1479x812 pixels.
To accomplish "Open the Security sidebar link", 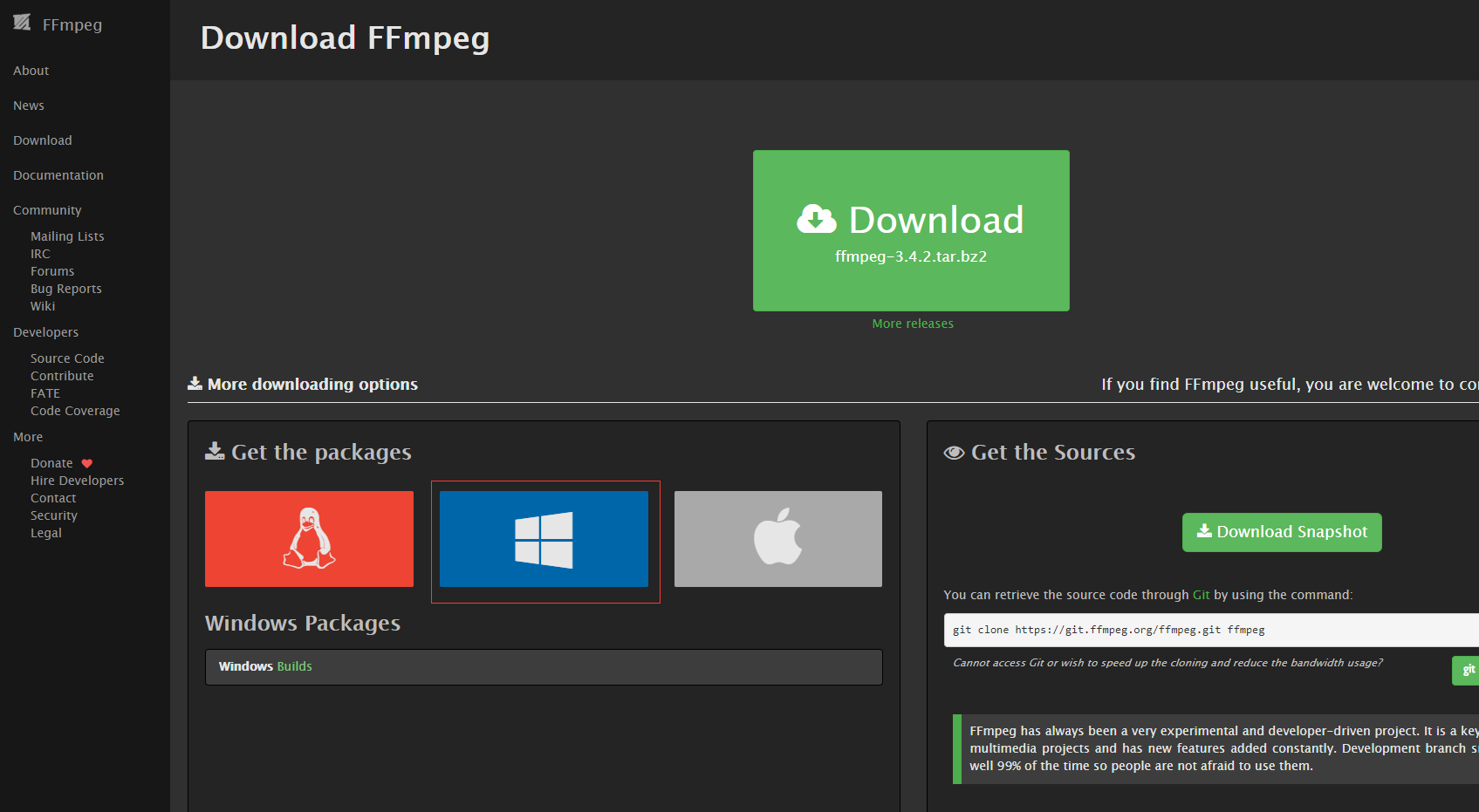I will coord(54,515).
